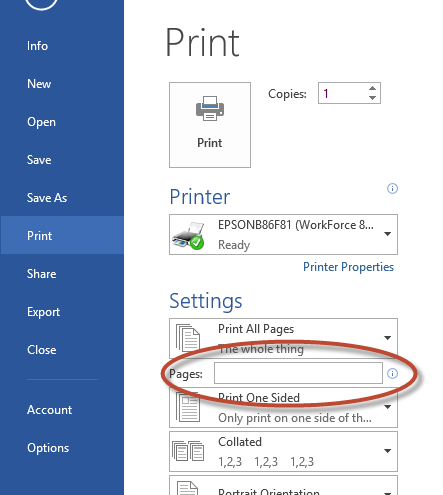Click the info icon next to Pages field
Viewport: 443px width, 495px height.
[392, 373]
